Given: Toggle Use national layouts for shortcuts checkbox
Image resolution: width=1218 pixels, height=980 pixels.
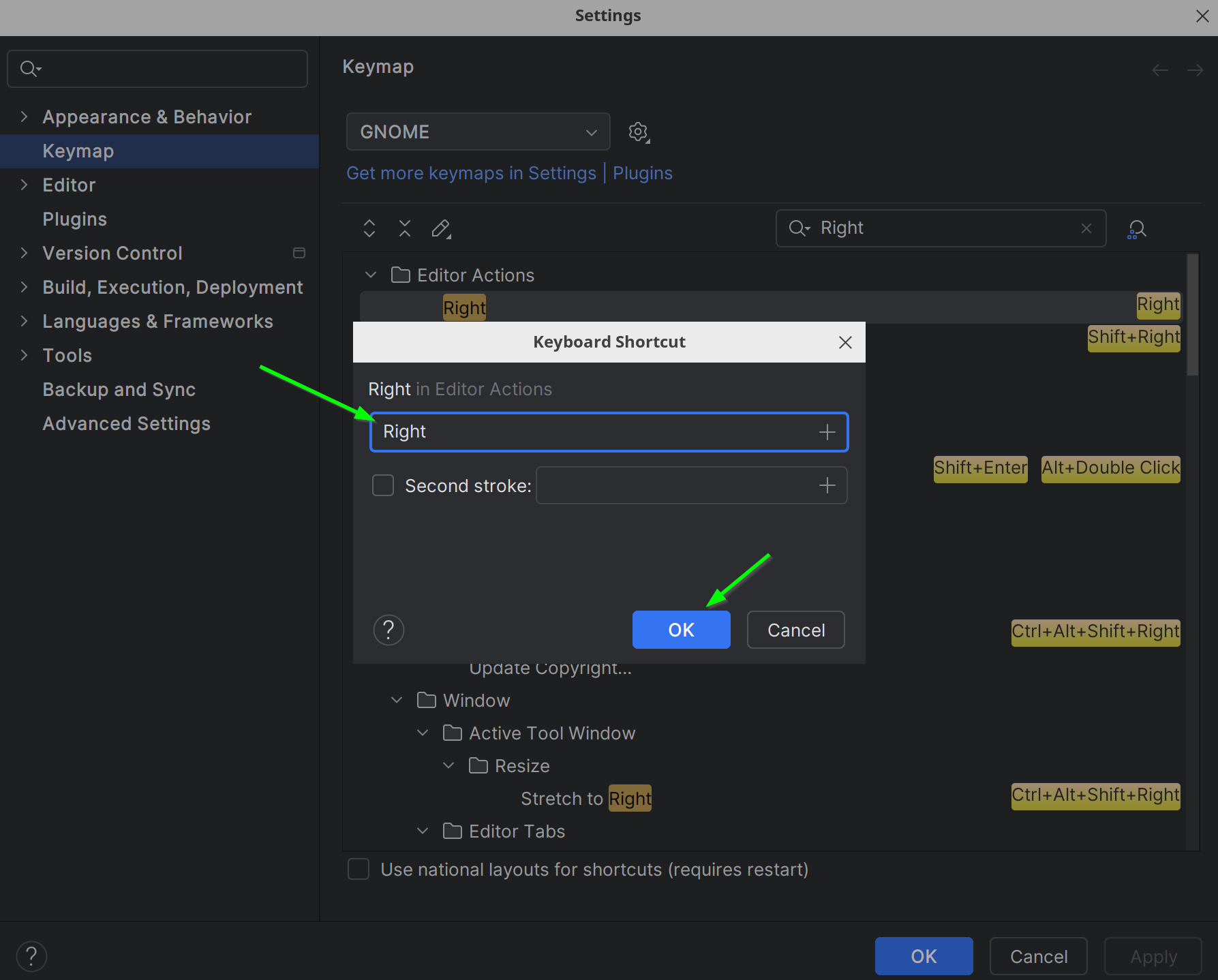Looking at the screenshot, I should coord(359,870).
